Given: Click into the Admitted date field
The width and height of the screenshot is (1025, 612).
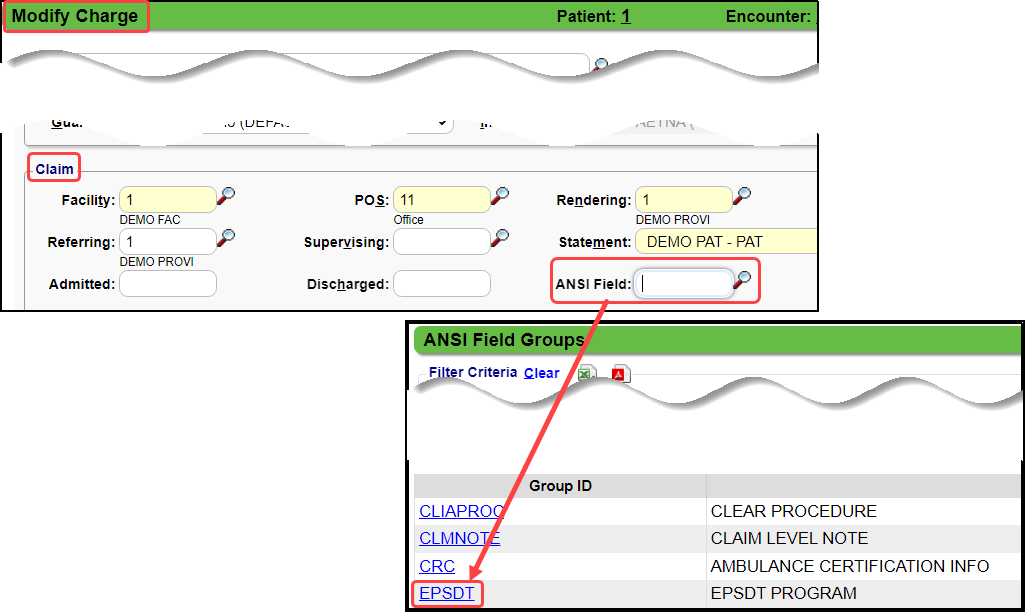Looking at the screenshot, I should tap(168, 284).
